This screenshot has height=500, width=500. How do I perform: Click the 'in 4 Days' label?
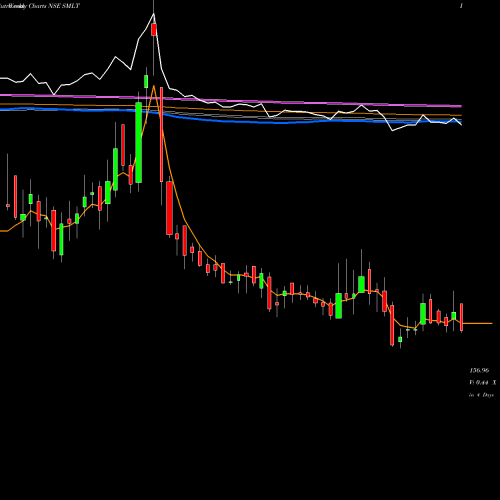click(481, 395)
